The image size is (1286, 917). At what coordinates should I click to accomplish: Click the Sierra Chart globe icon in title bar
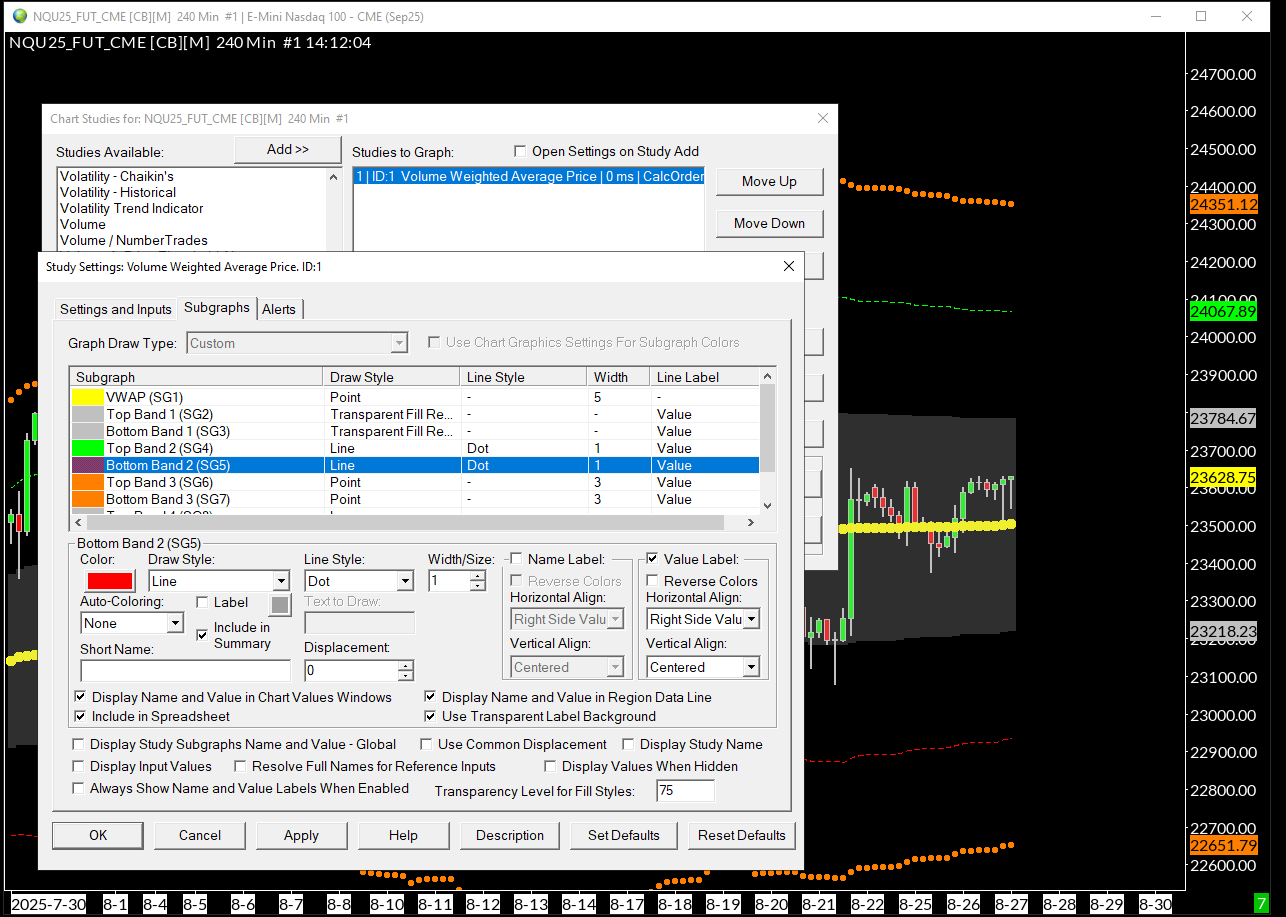tap(19, 15)
